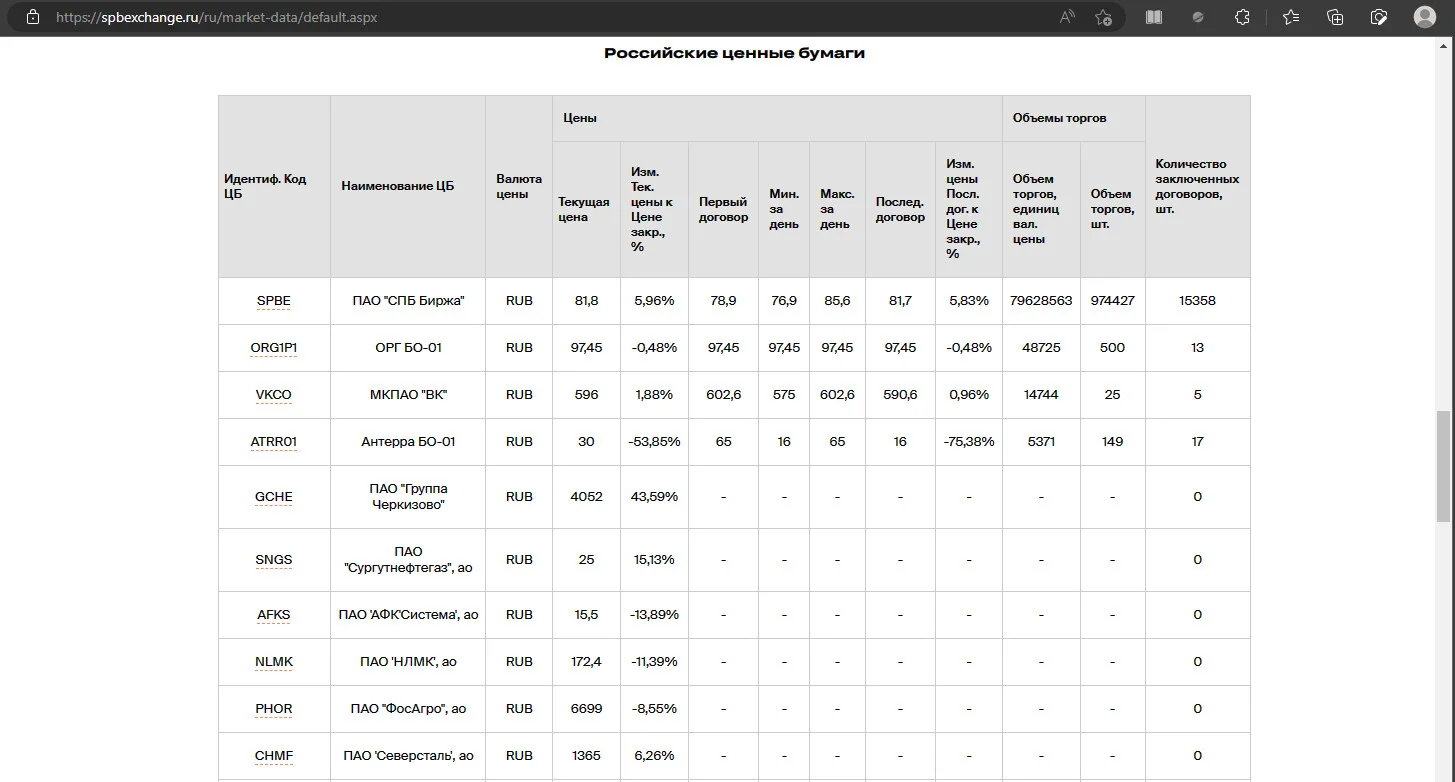Open the SPBE ticker link
This screenshot has height=782, width=1455.
(274, 300)
